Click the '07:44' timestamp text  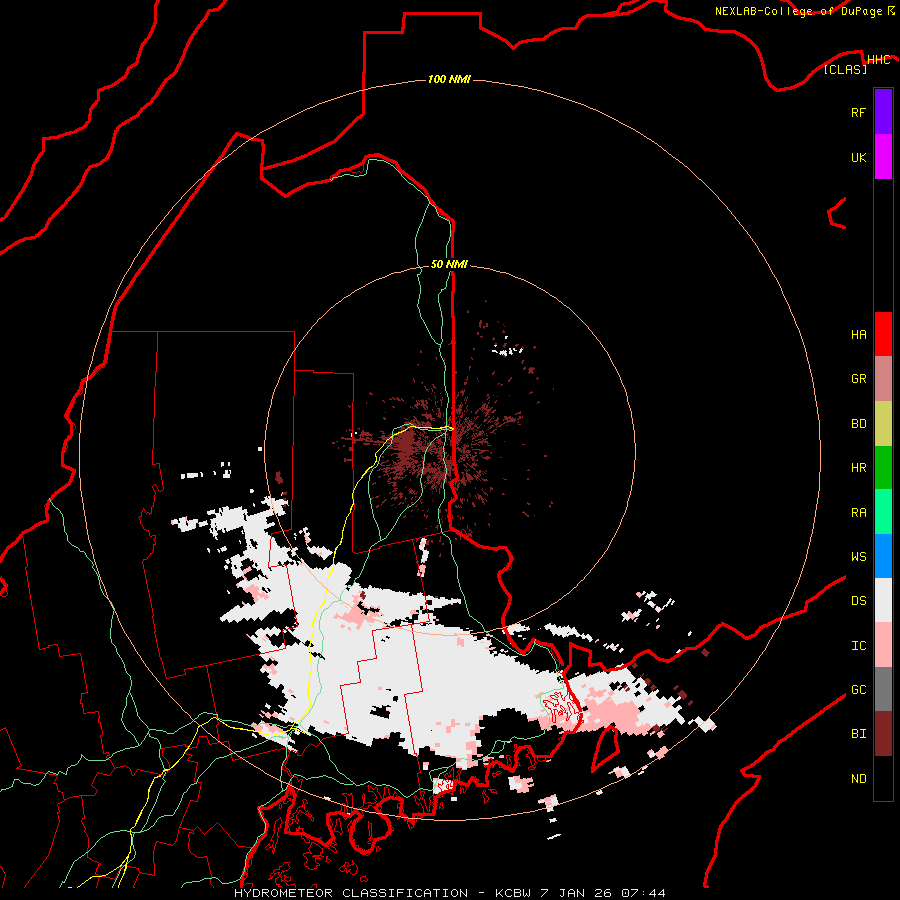(643, 893)
